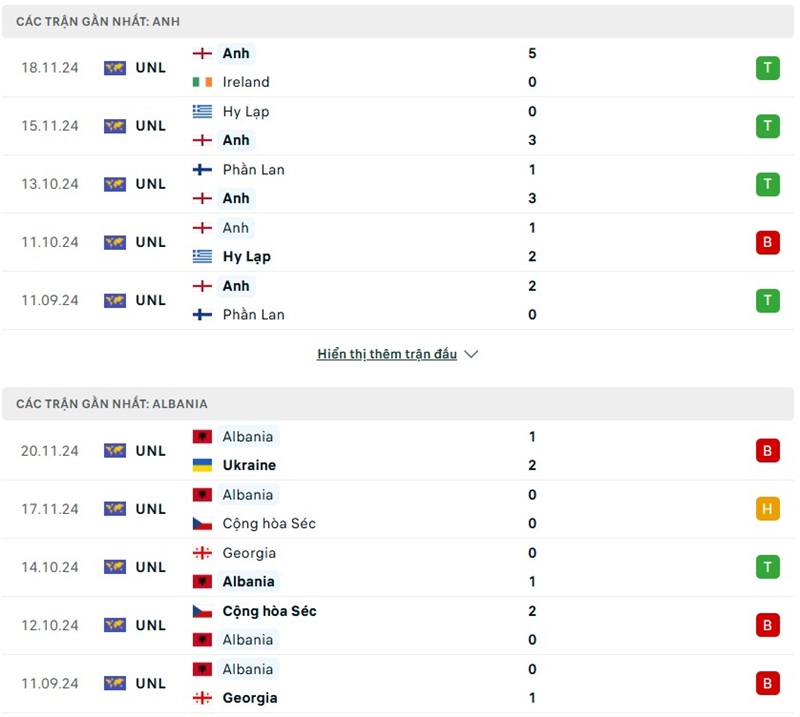Open the Hiển thị thêm trận đấu link
The image size is (800, 717).
[387, 354]
